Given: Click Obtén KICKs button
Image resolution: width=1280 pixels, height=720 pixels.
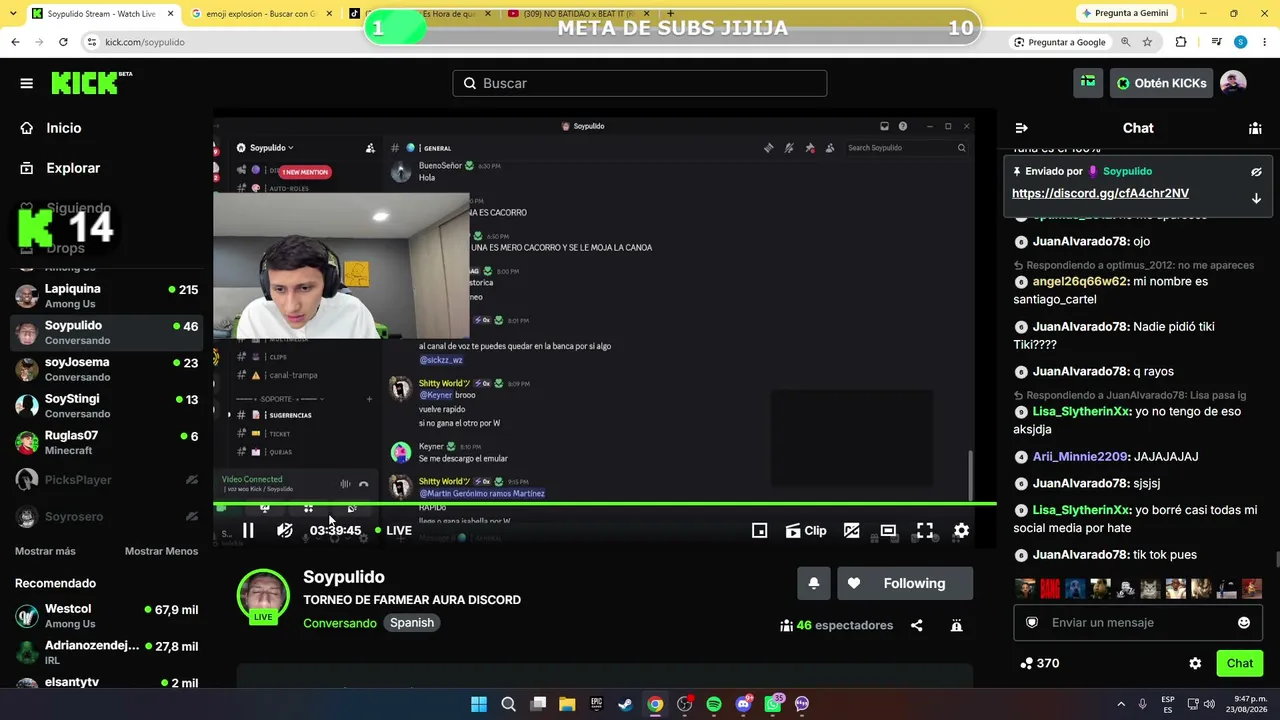Looking at the screenshot, I should pos(1161,83).
